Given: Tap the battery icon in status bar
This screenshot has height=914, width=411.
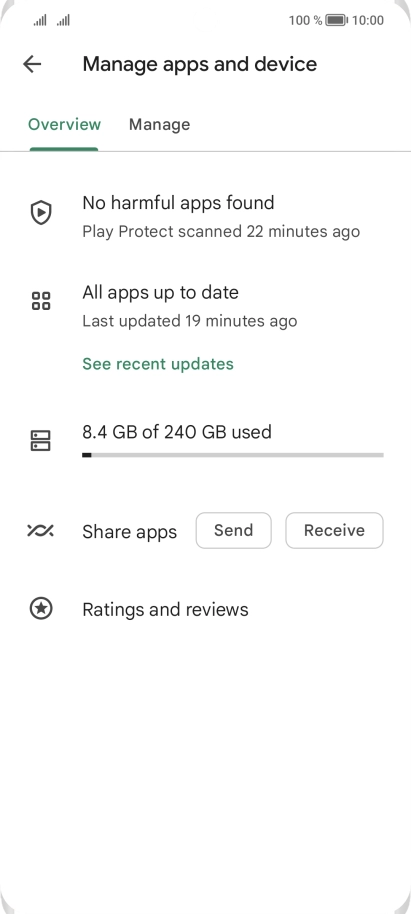Looking at the screenshot, I should pyautogui.click(x=336, y=21).
